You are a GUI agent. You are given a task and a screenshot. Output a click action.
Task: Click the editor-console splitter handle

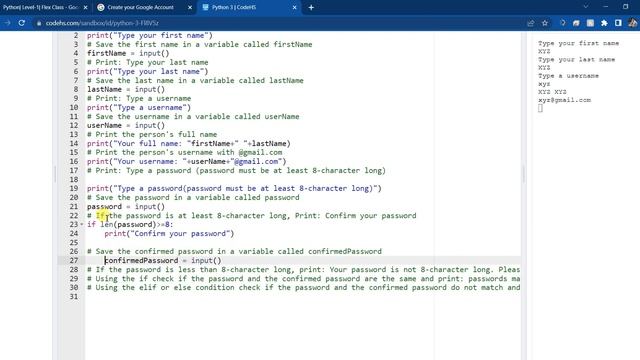tap(524, 174)
